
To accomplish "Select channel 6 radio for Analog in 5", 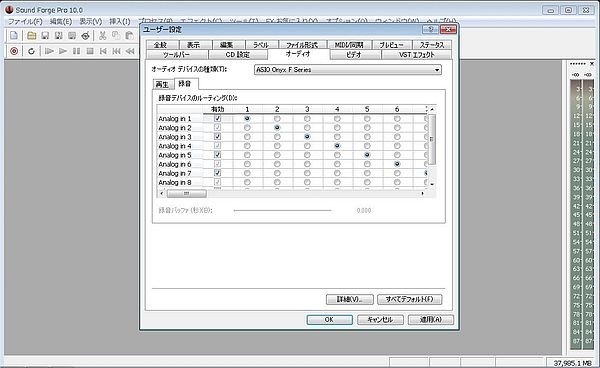I will 397,155.
